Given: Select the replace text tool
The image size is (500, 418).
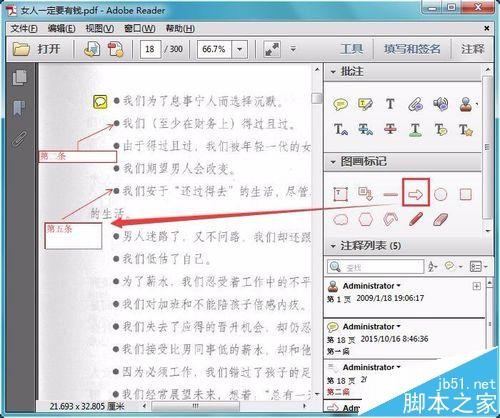Looking at the screenshot, I should (365, 129).
